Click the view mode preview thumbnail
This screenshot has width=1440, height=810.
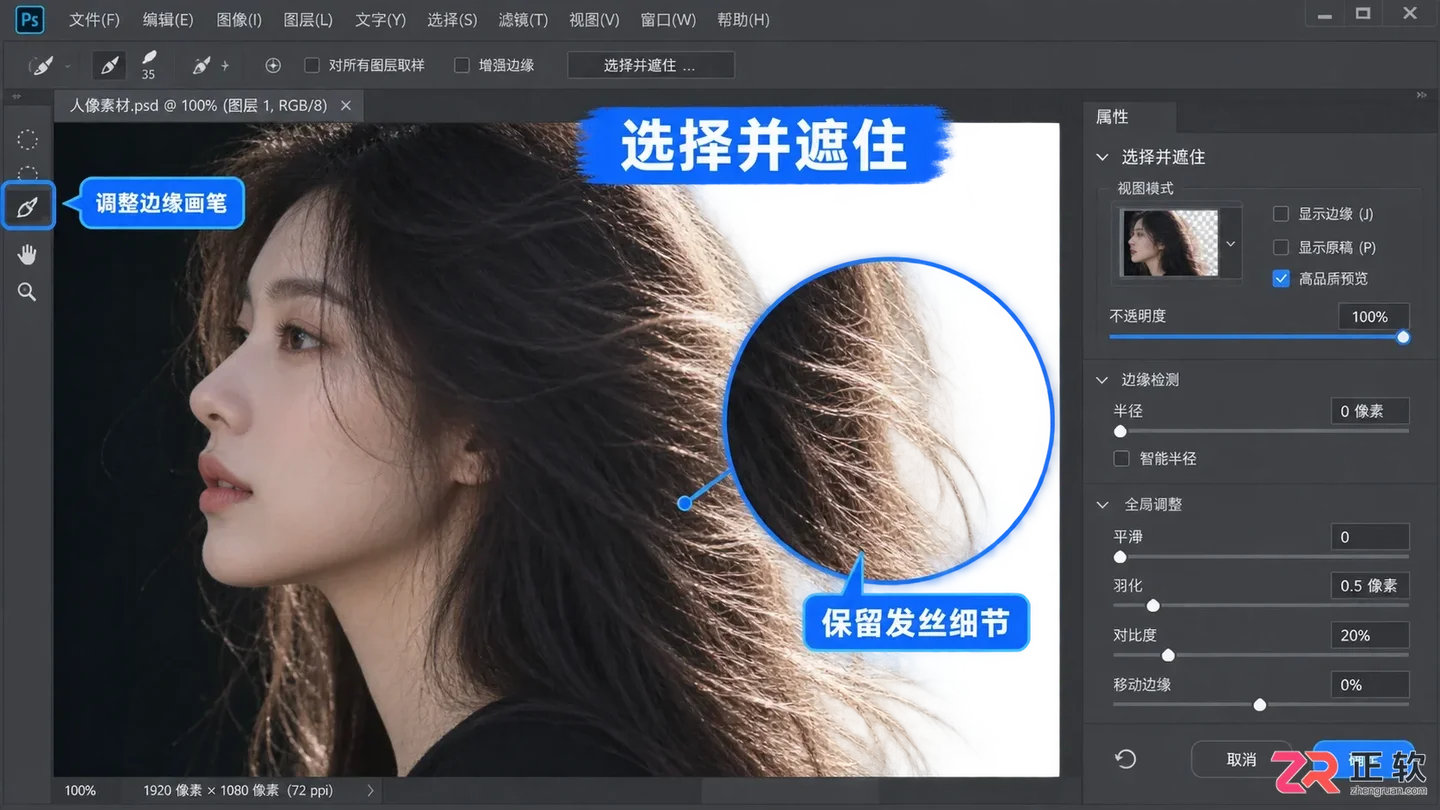[1170, 243]
